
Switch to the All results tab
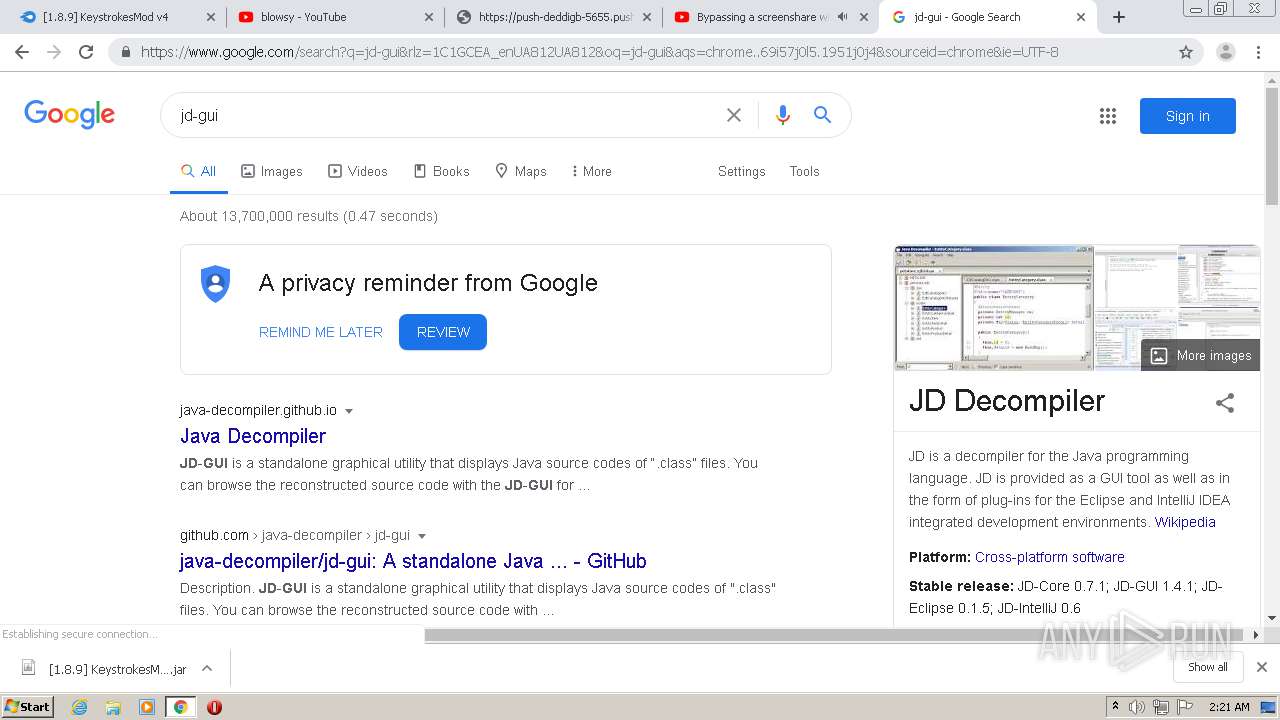[x=198, y=171]
